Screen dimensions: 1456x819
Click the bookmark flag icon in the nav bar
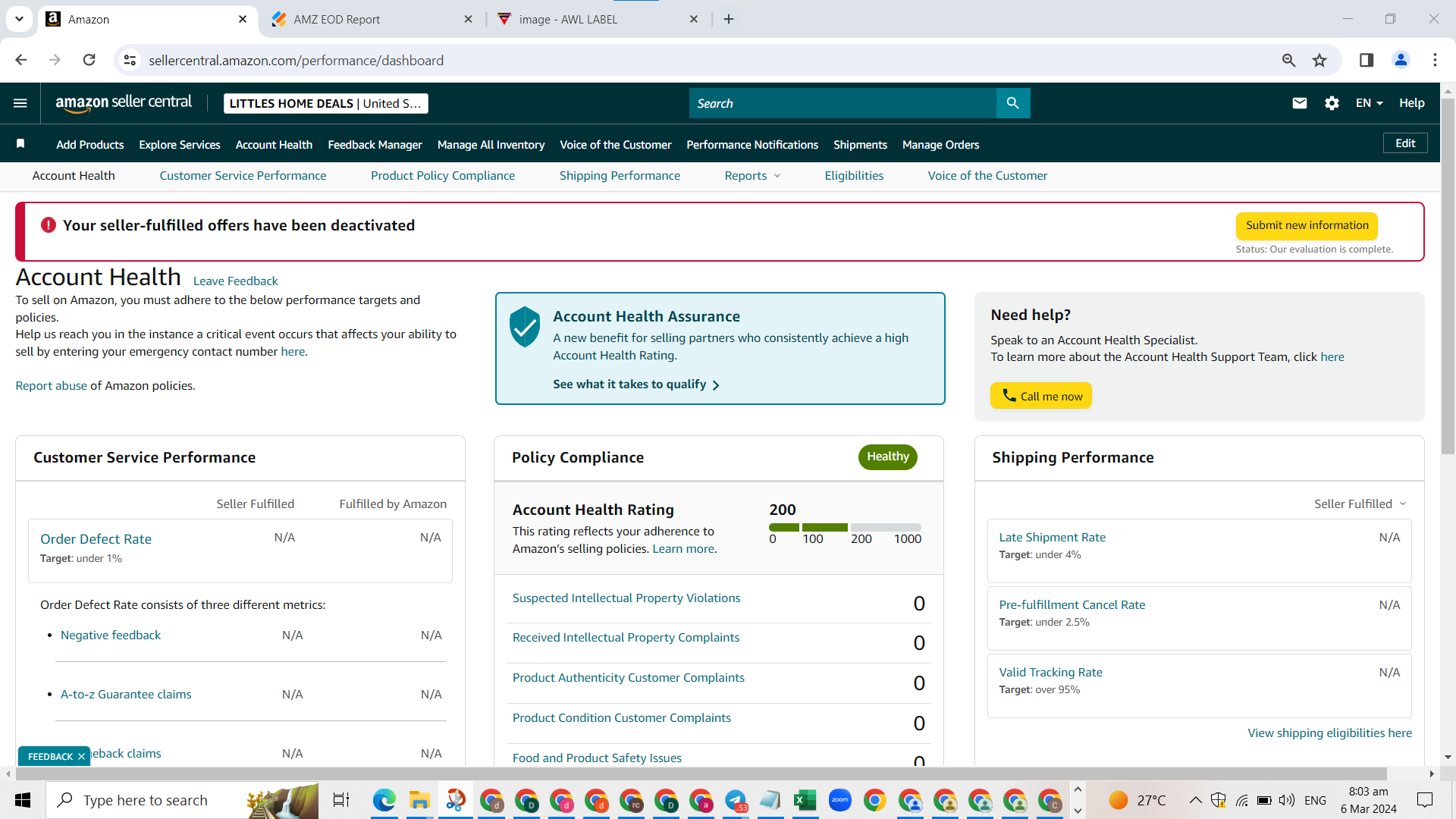[20, 144]
